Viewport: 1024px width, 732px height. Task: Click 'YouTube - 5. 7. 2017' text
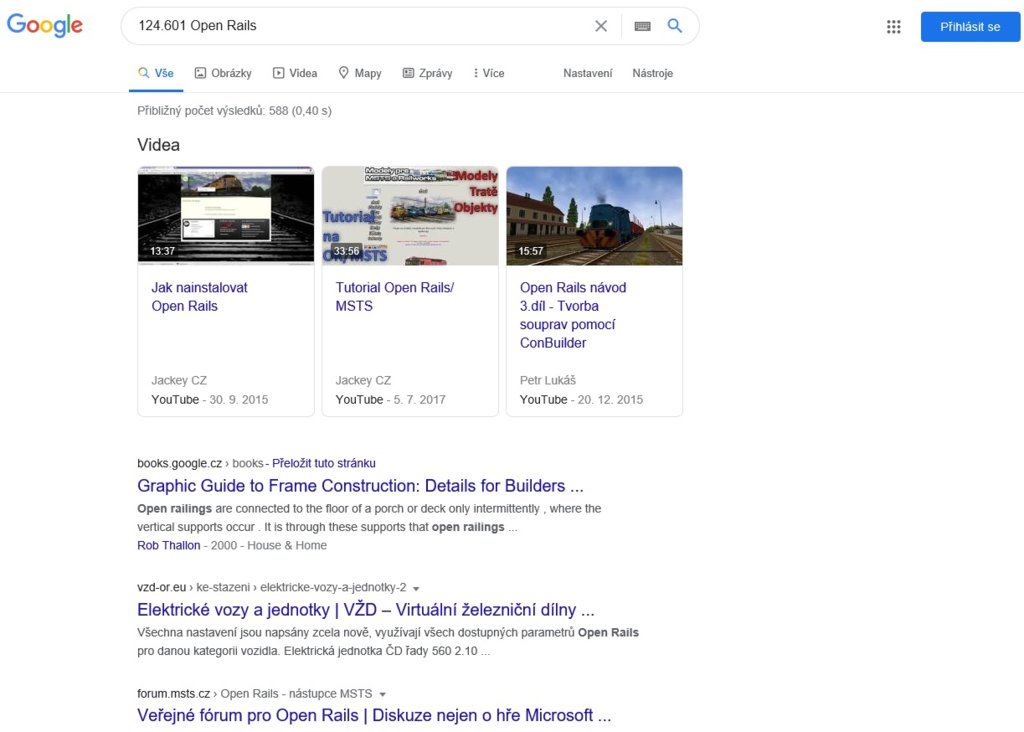pos(391,400)
